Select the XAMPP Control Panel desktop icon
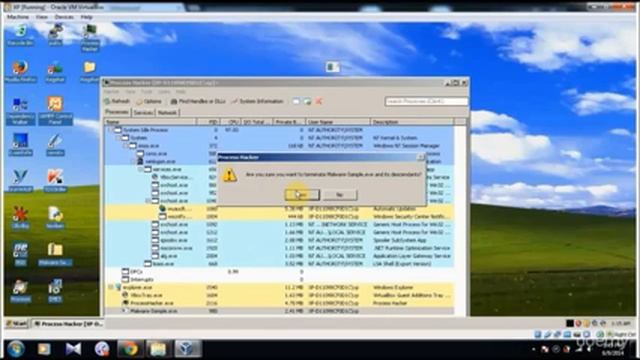The image size is (640, 360). 55,110
